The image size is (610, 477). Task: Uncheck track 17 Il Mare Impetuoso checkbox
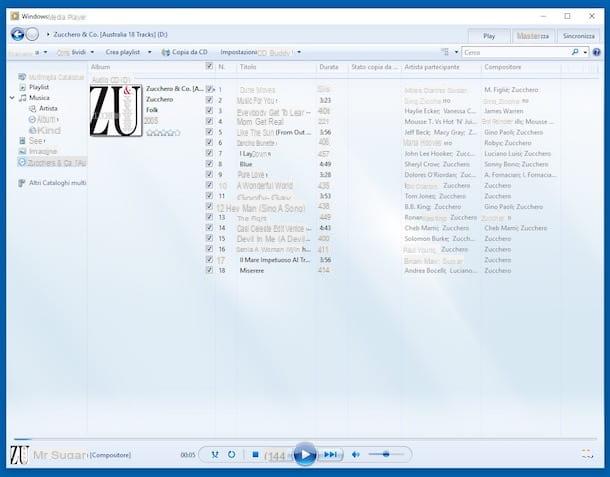[209, 260]
